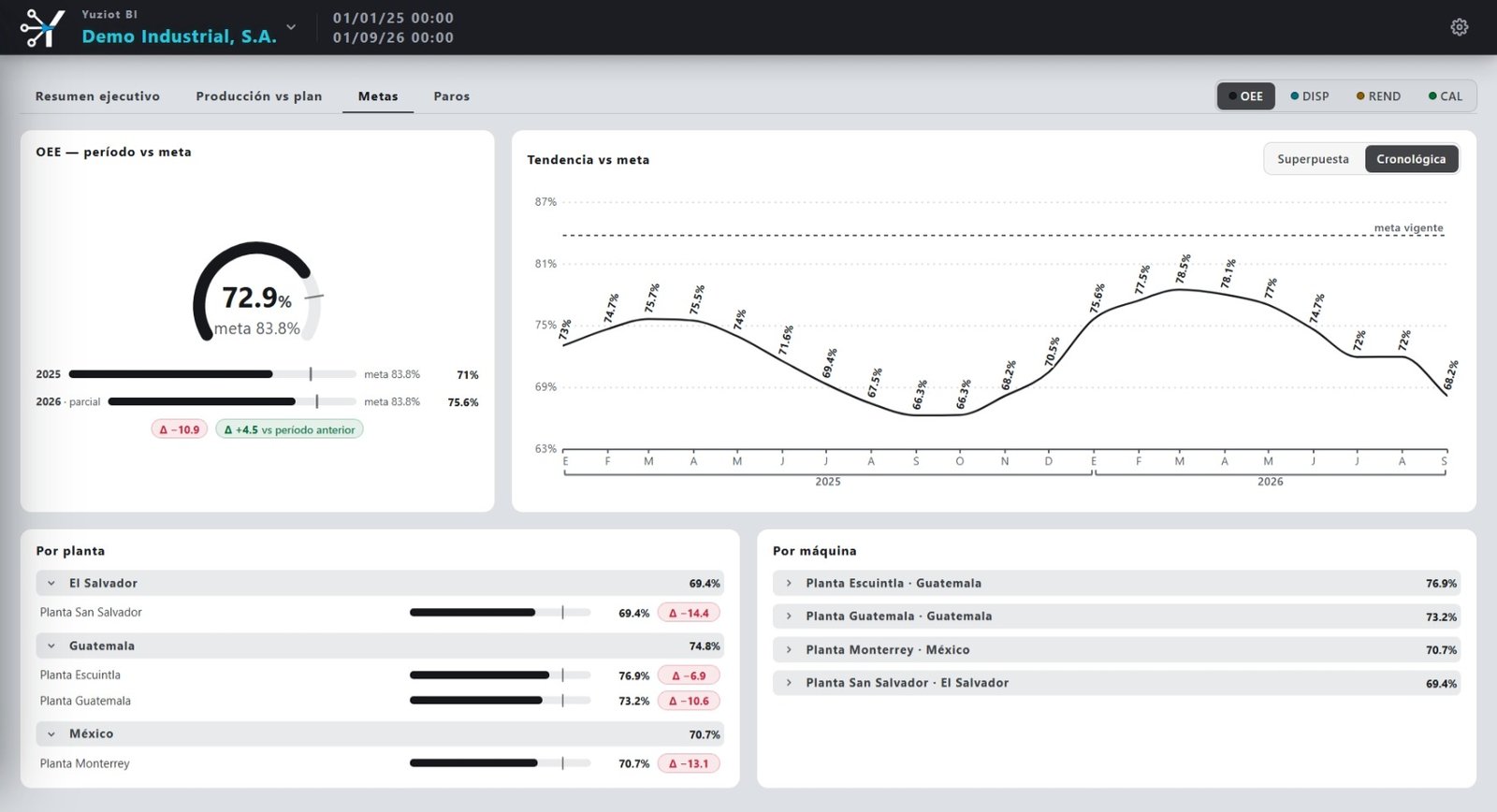Select the Metas tab
1497x812 pixels.
point(378,96)
